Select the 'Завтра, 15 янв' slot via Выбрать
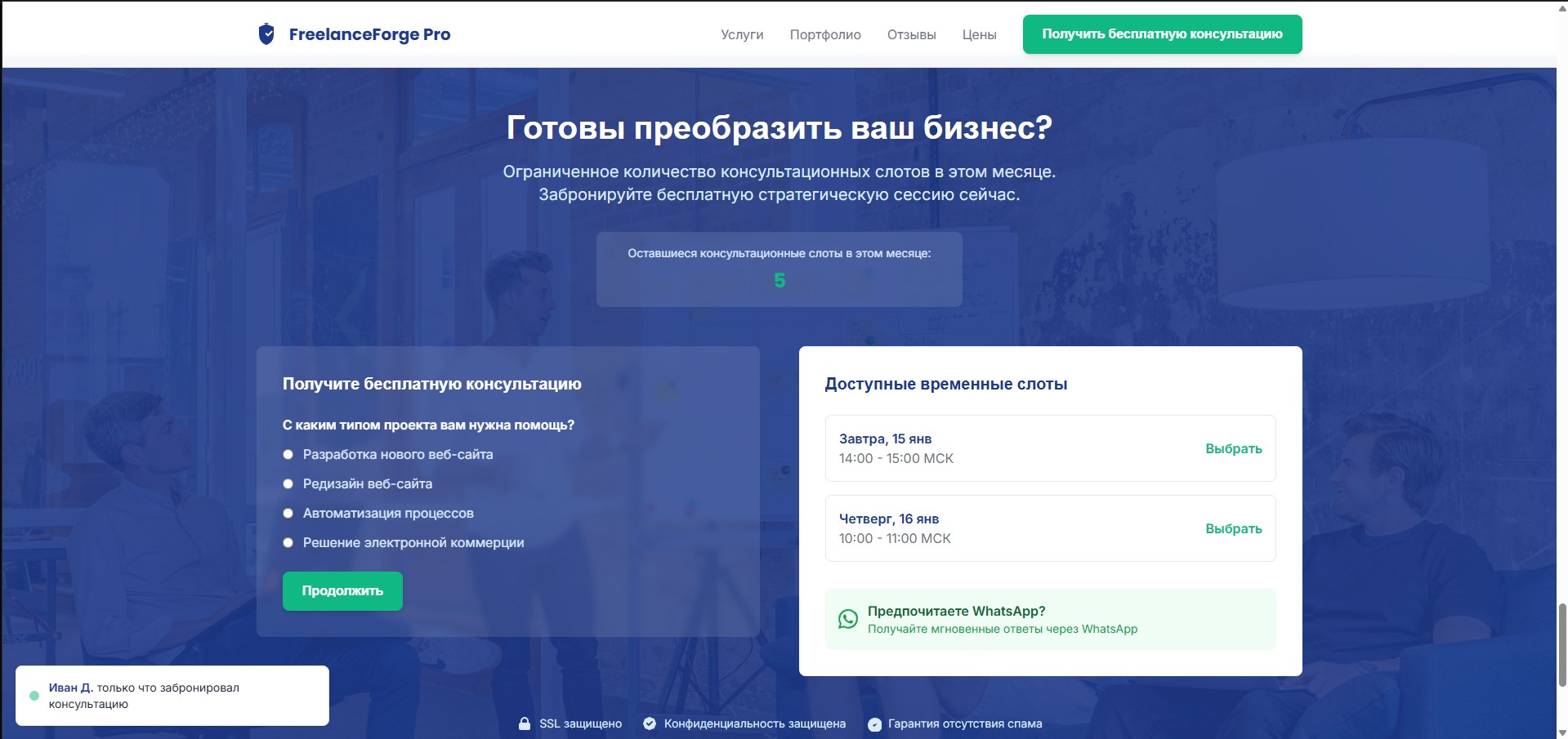The height and width of the screenshot is (739, 1568). point(1234,448)
